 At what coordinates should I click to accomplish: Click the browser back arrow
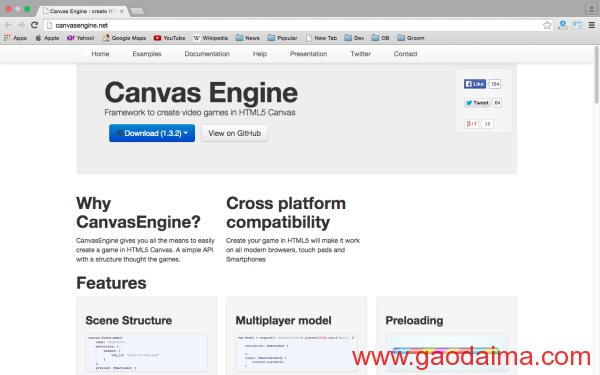pos(8,25)
